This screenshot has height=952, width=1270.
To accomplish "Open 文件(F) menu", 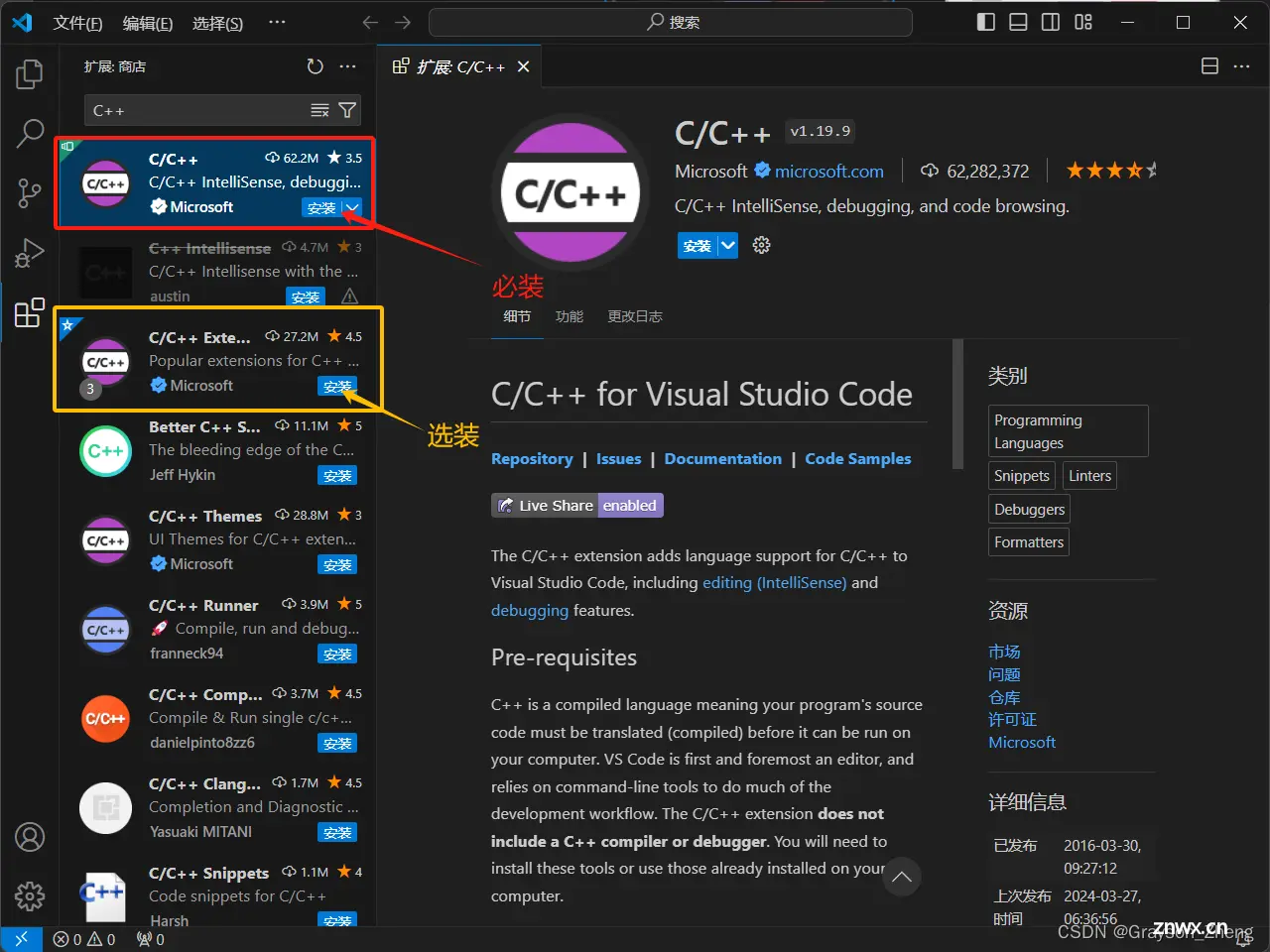I will tap(77, 23).
